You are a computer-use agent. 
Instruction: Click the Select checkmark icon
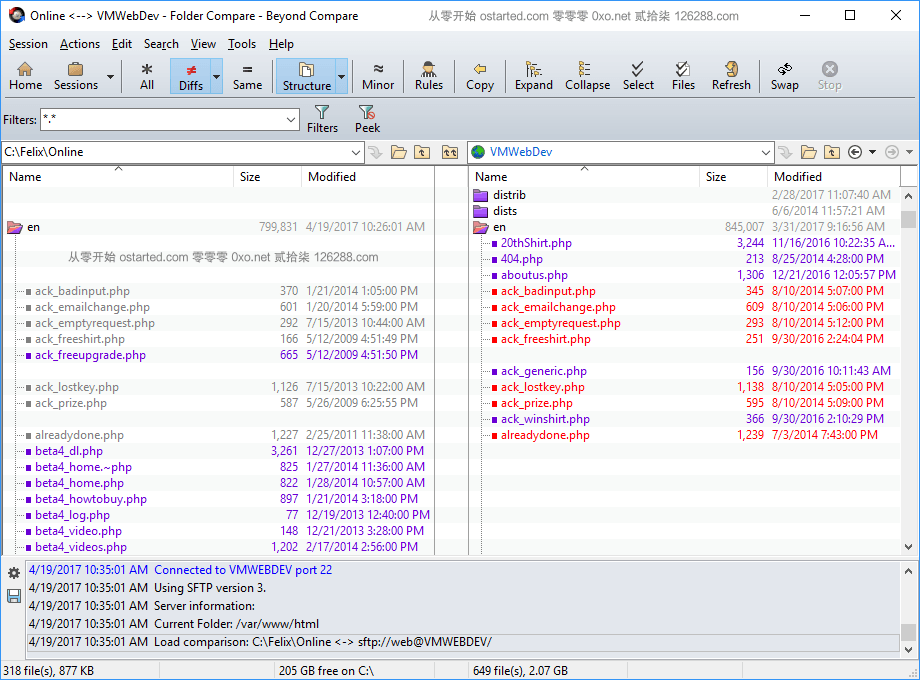coord(638,76)
